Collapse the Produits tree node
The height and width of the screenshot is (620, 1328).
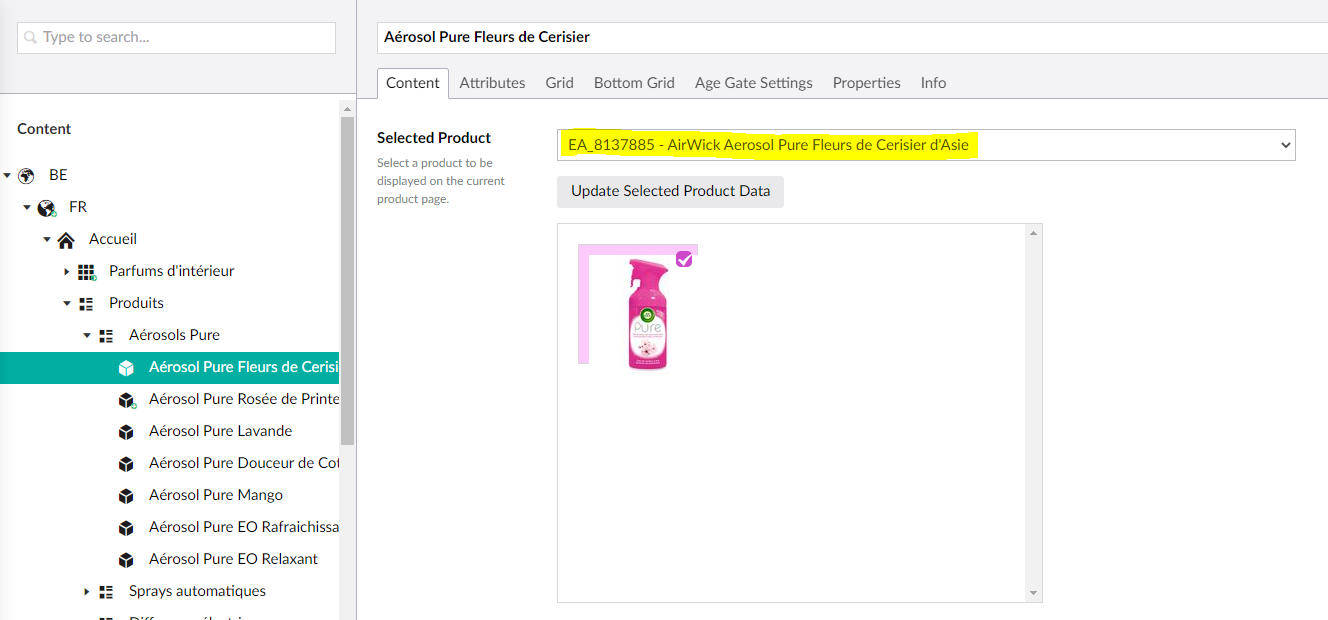(x=67, y=303)
